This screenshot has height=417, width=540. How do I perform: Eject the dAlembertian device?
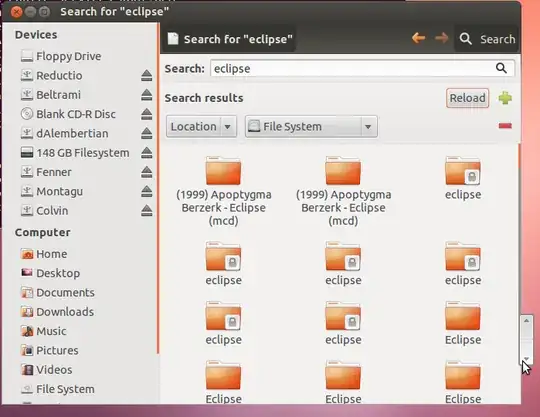click(x=146, y=133)
